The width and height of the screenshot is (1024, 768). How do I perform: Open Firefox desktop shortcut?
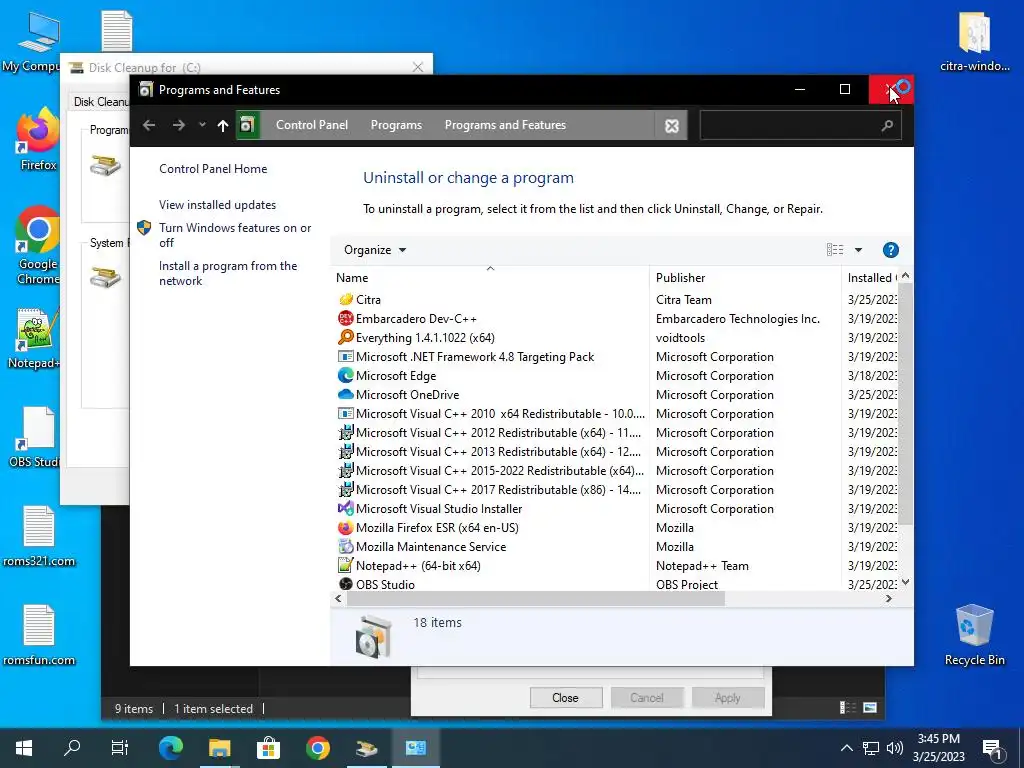pos(38,140)
